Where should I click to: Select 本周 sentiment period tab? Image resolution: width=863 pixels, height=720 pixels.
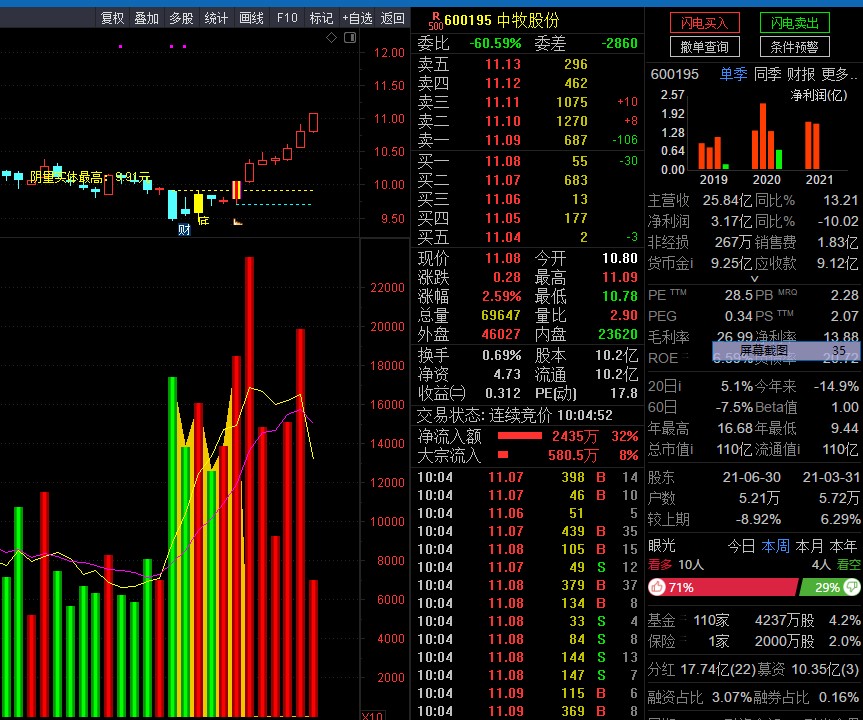click(775, 546)
